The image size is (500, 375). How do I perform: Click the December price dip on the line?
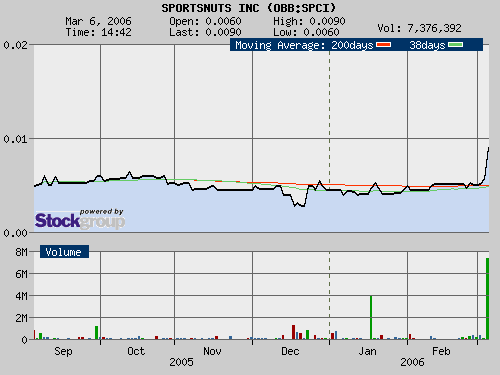[x=299, y=204]
